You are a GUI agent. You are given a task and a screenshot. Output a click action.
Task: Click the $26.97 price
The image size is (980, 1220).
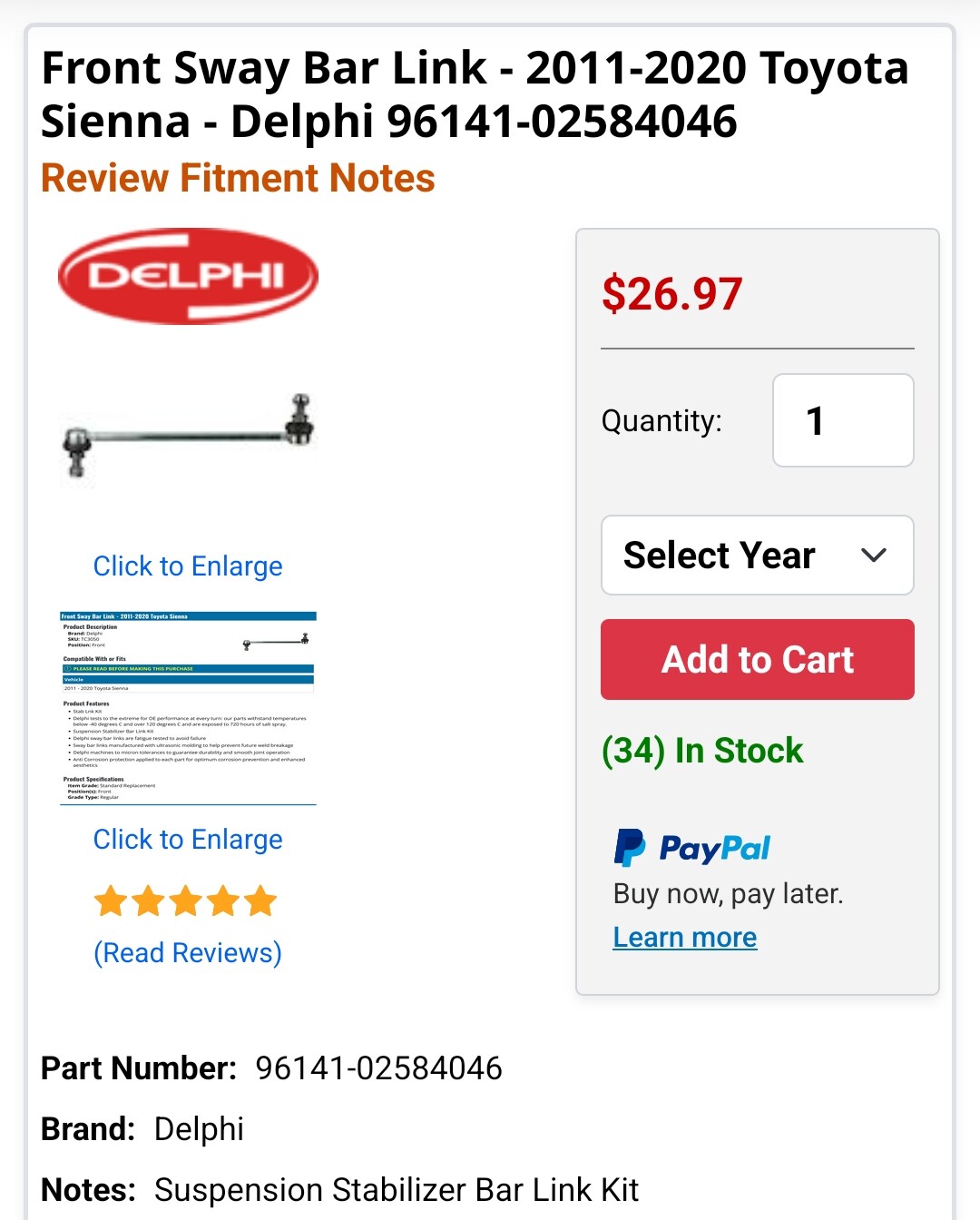[x=672, y=294]
